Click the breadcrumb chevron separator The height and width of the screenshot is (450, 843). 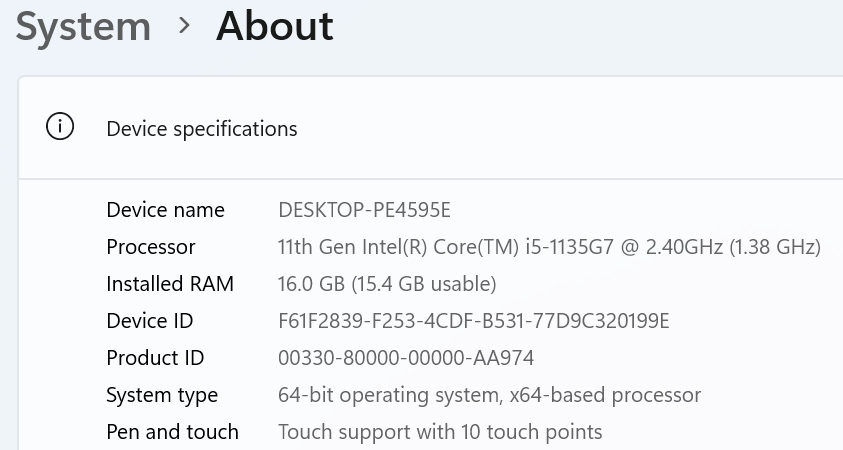[184, 25]
